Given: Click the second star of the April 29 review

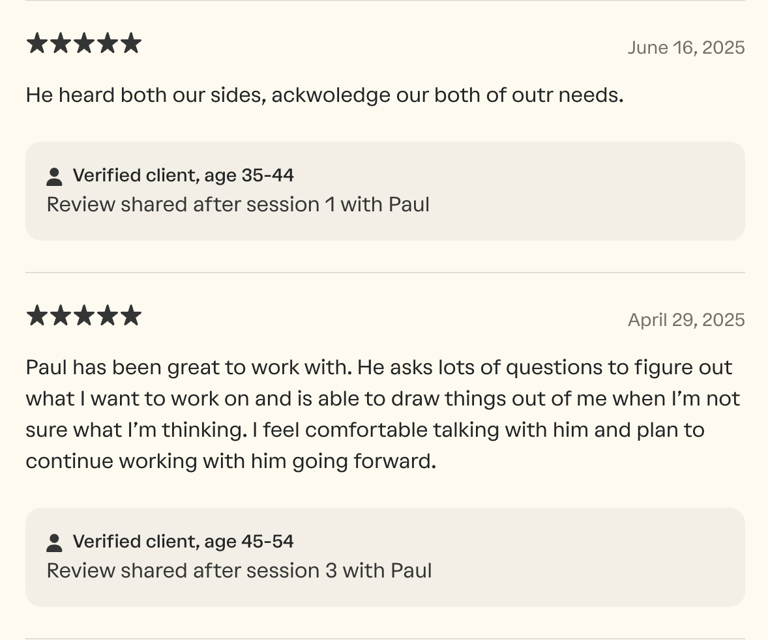Looking at the screenshot, I should 61,316.
